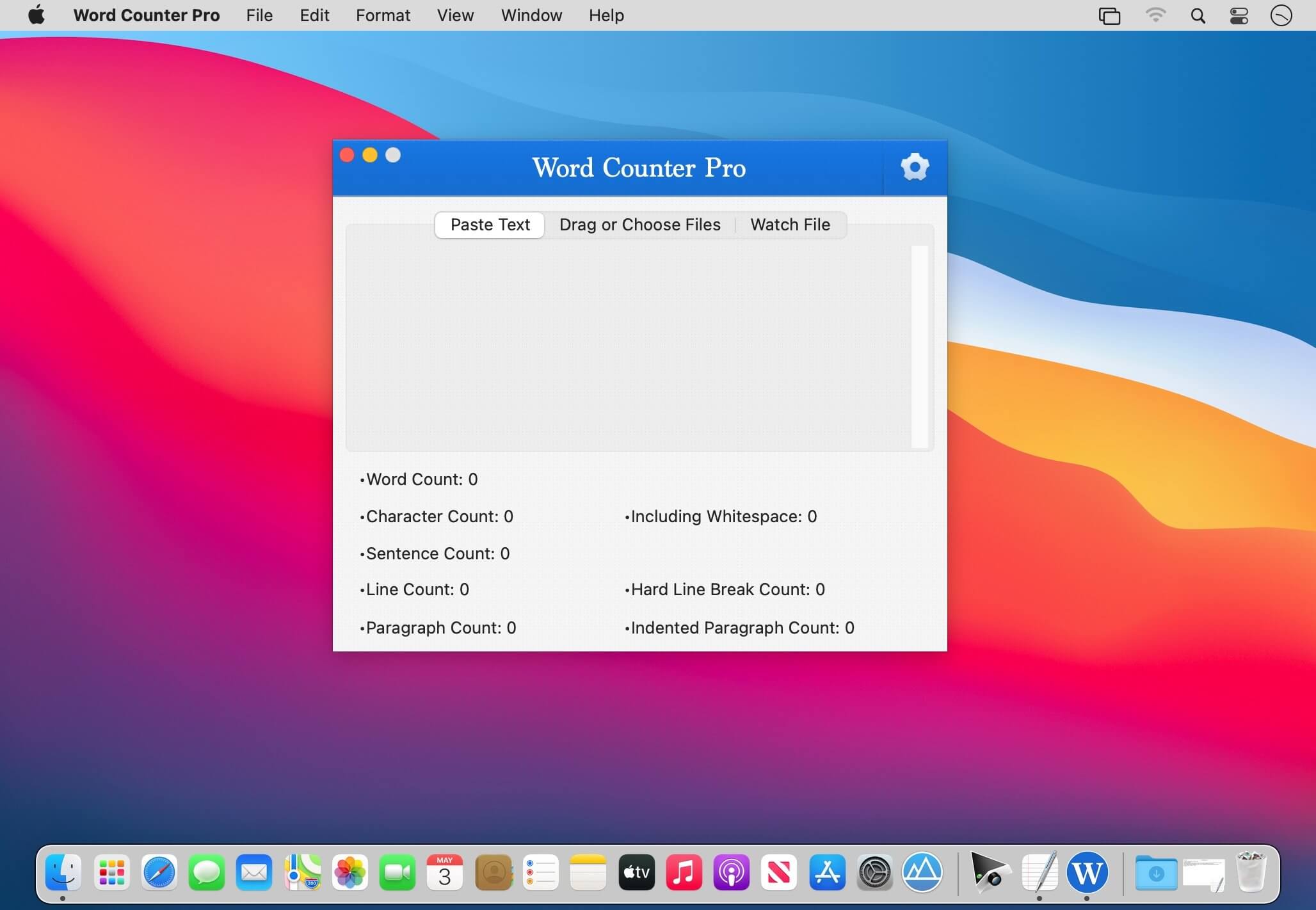Open the Format menu
Screen dimensions: 1316x910
point(383,15)
